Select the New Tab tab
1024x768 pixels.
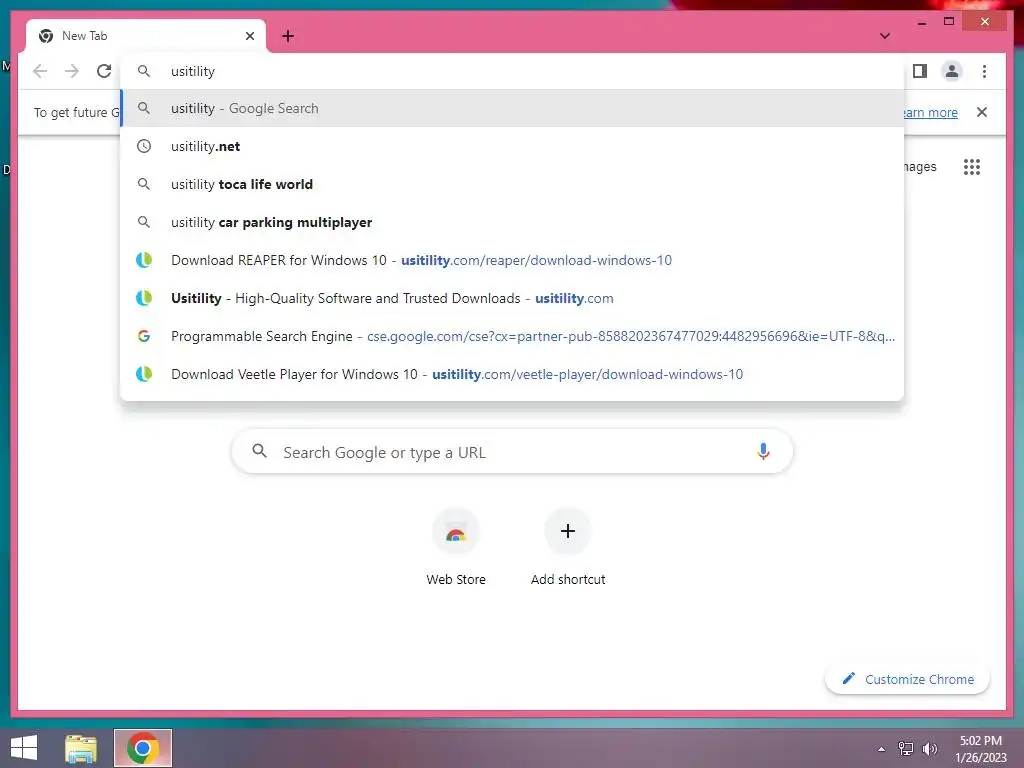click(x=146, y=36)
